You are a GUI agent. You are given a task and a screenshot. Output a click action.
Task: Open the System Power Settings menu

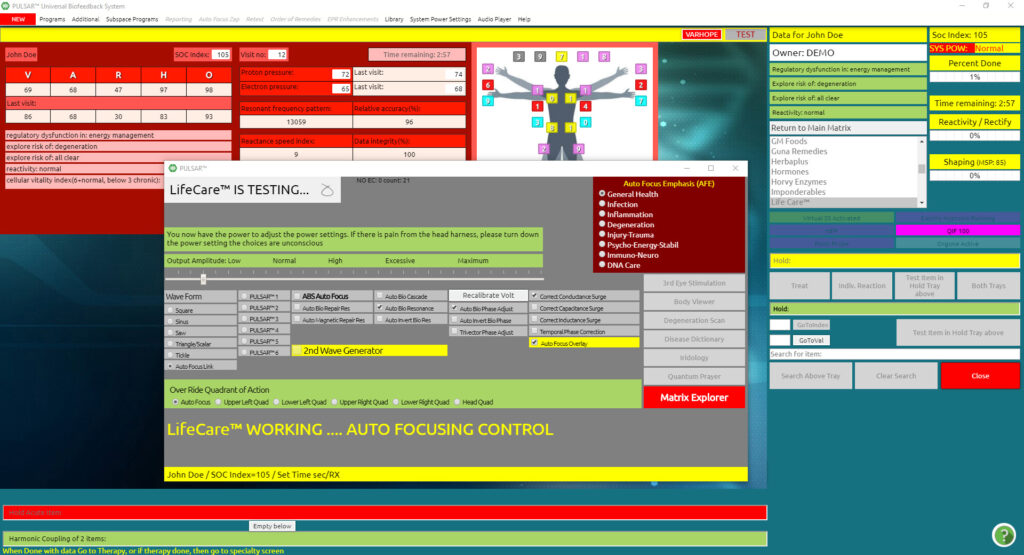tap(441, 19)
